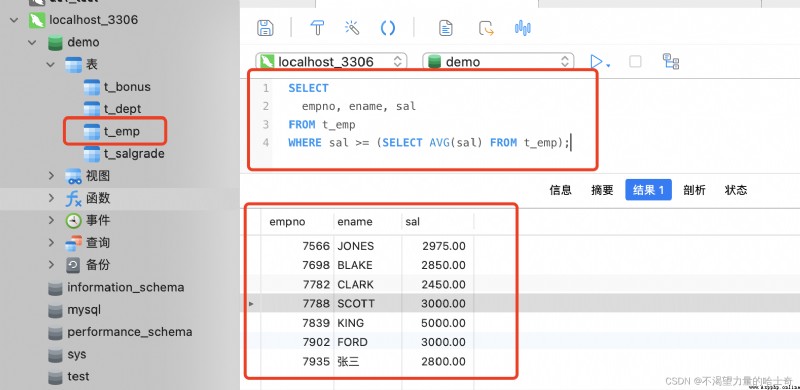
Task: Click the 事件 clock event icon
Action: tap(73, 221)
